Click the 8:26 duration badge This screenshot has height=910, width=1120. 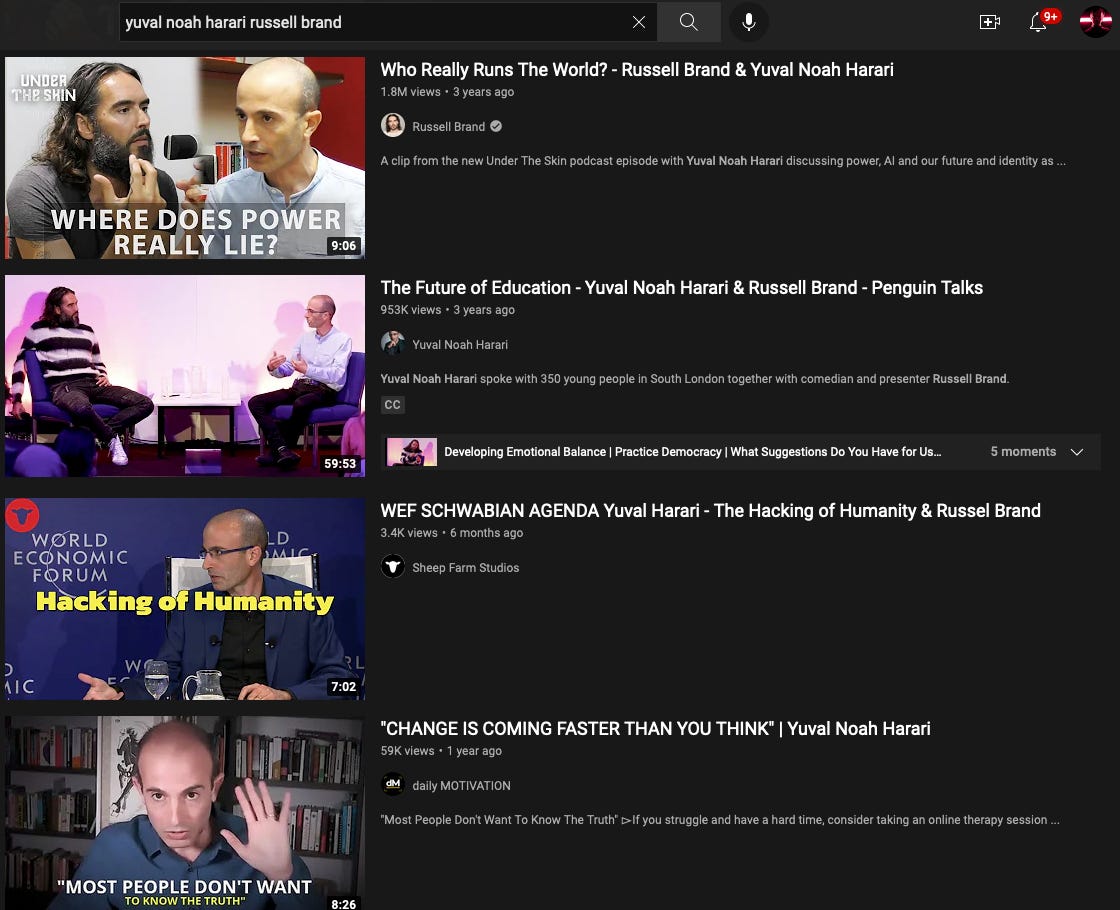click(x=344, y=904)
